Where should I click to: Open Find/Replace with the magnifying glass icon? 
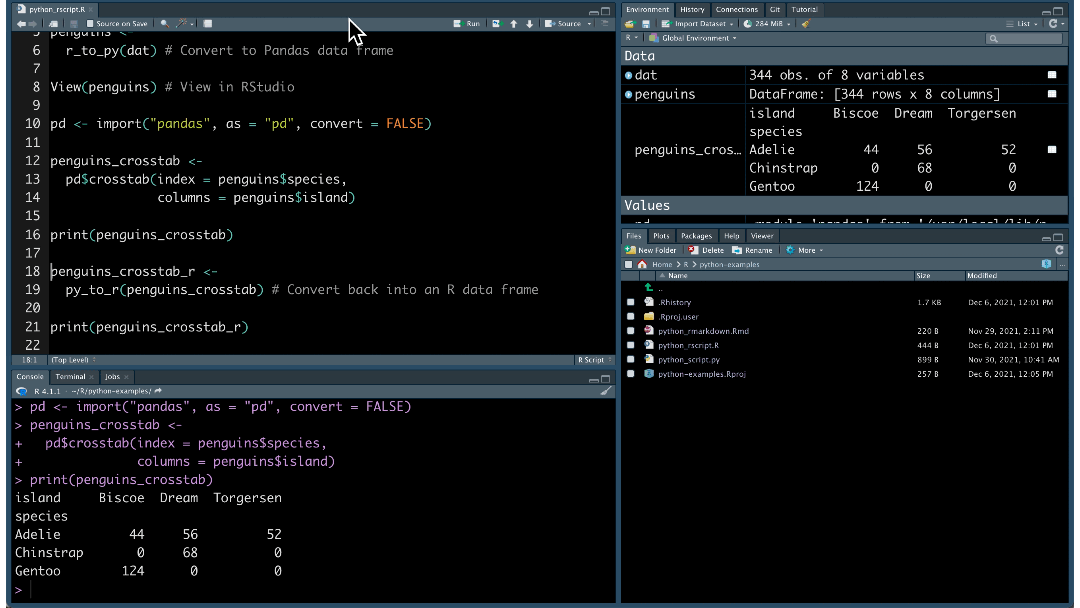(163, 22)
